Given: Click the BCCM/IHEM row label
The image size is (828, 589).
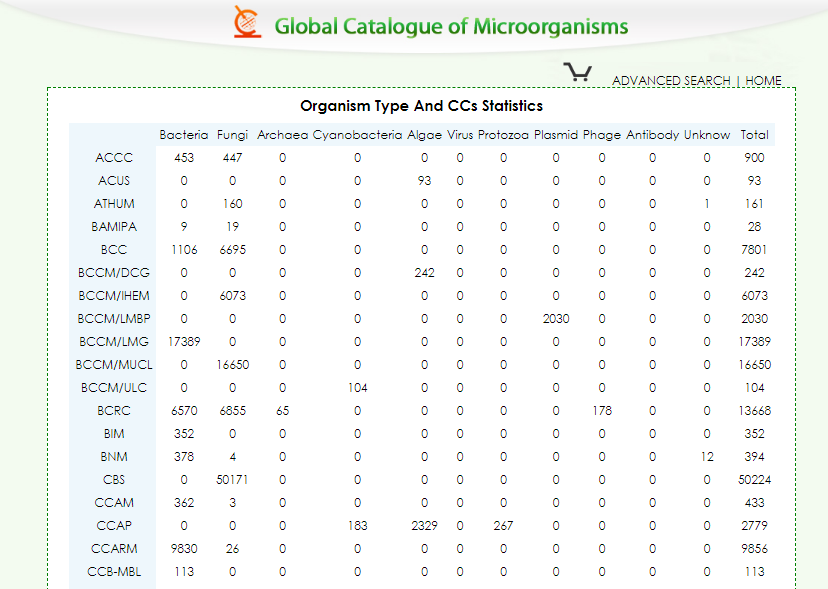Looking at the screenshot, I should 114,296.
